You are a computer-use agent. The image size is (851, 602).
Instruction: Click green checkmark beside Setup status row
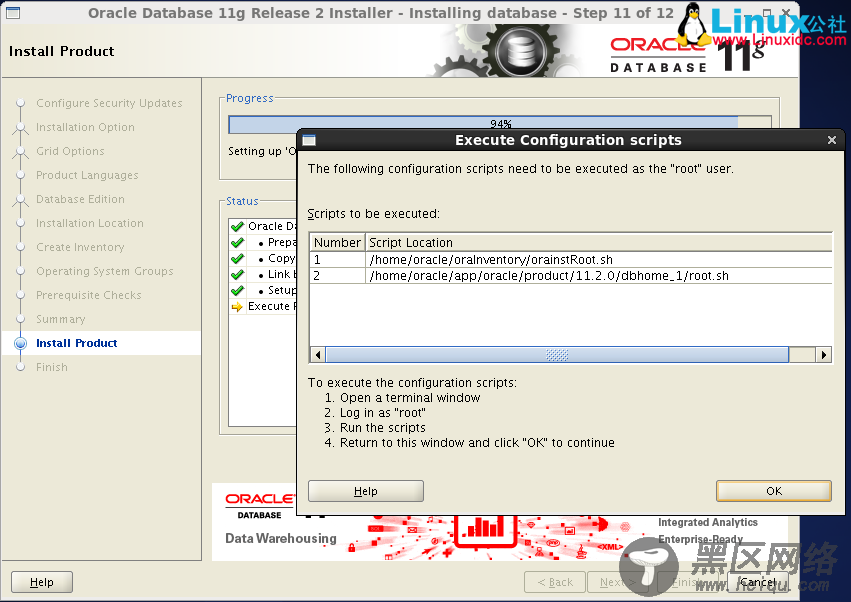(237, 290)
